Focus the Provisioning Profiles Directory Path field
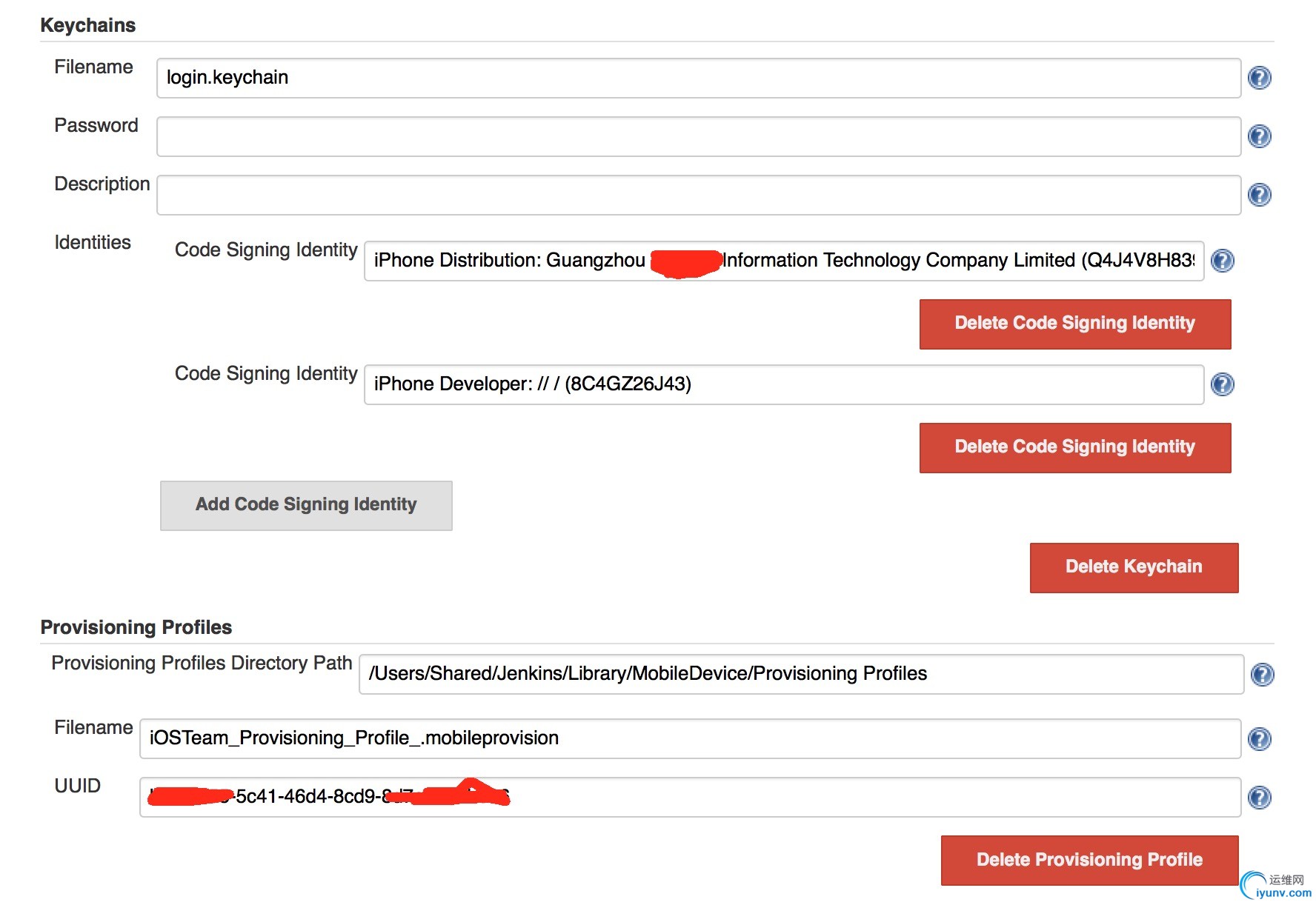 tap(801, 674)
